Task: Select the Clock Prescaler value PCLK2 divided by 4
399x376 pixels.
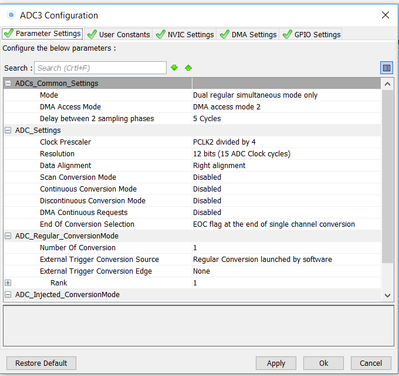Action: point(224,142)
